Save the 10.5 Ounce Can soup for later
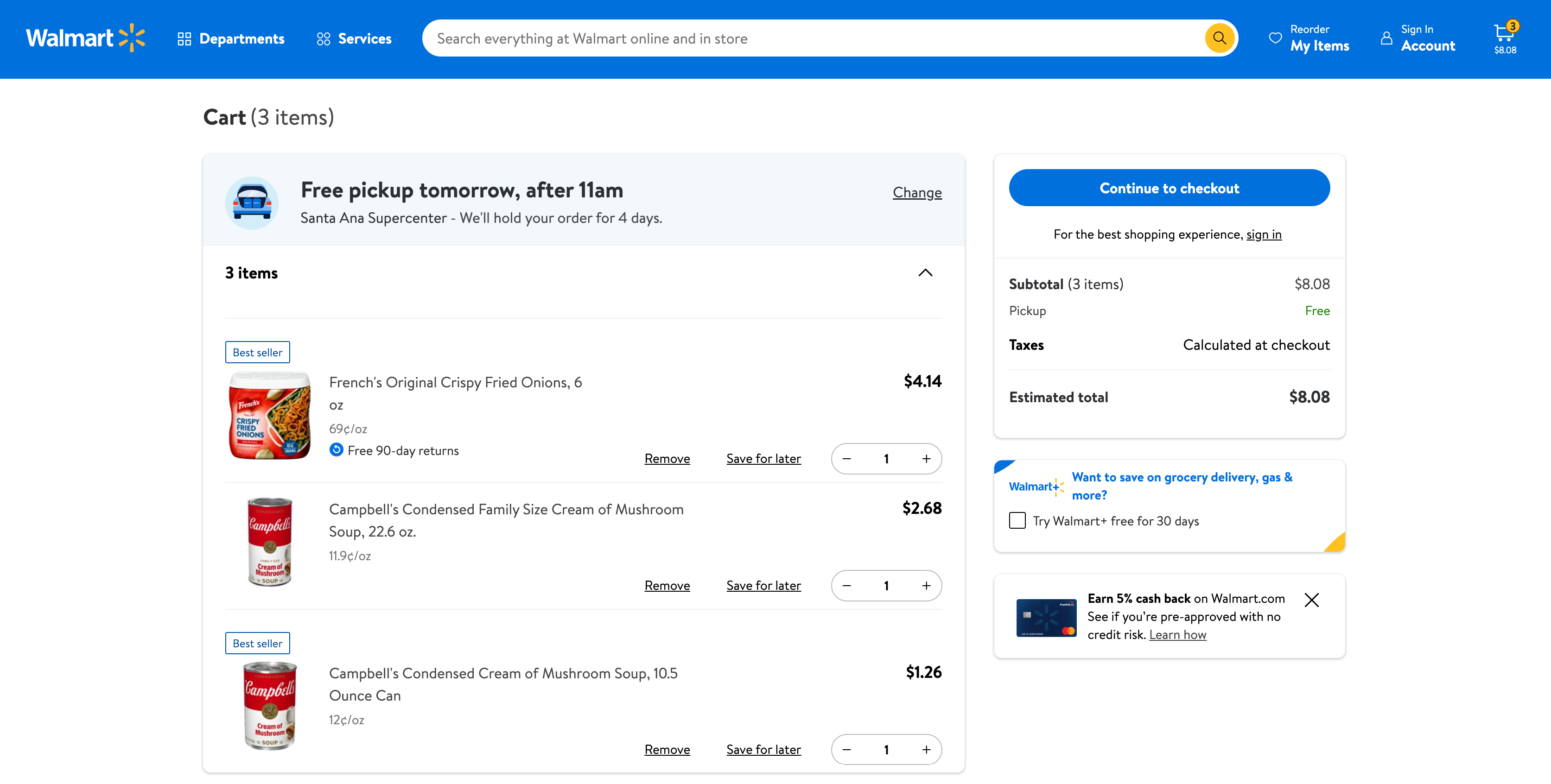This screenshot has width=1551, height=784. coord(763,750)
